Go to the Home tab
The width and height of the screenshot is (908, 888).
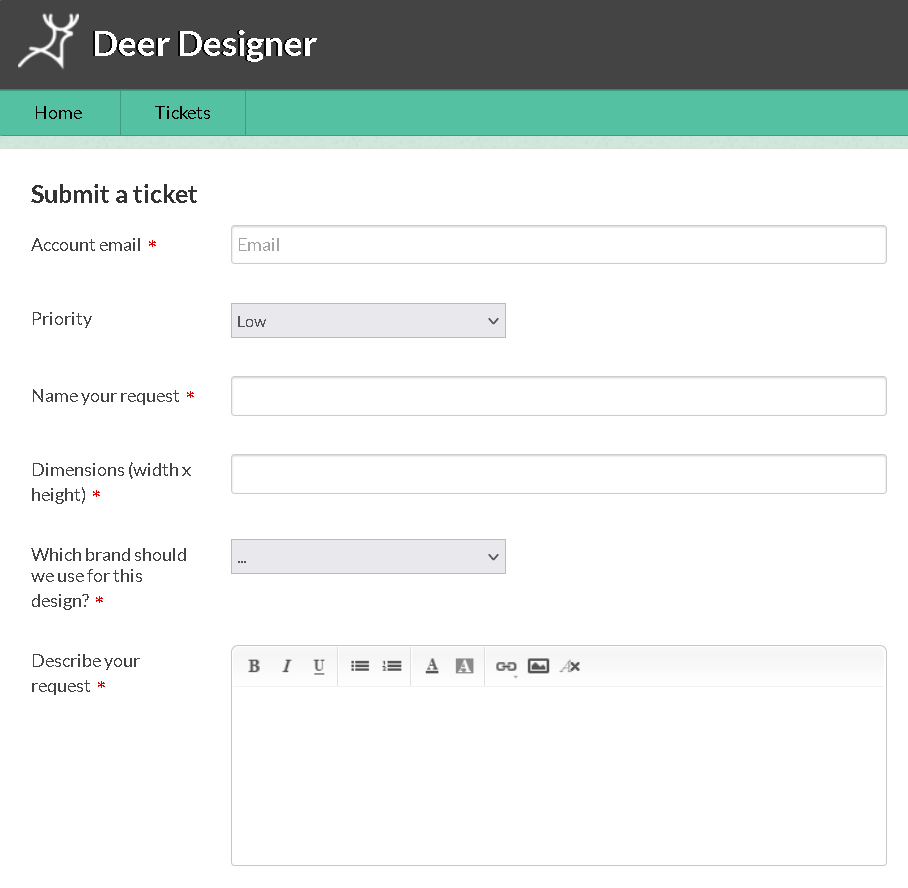58,113
